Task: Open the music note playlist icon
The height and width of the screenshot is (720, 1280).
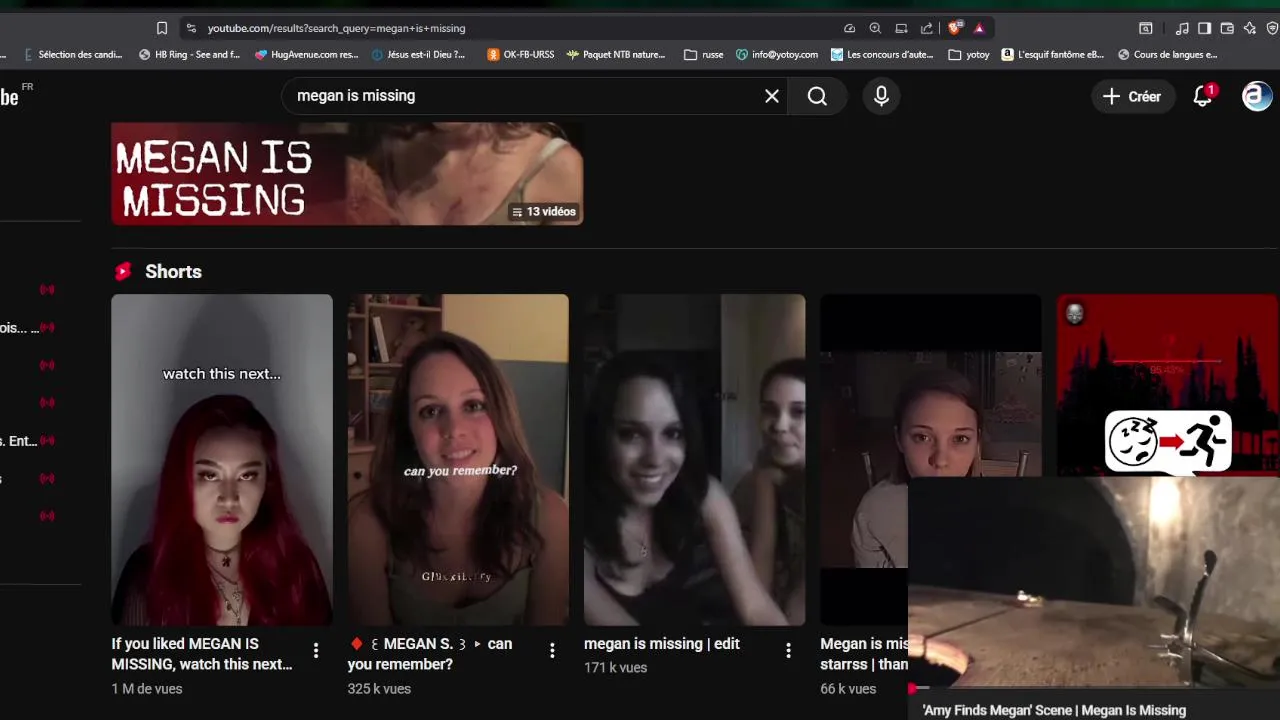Action: click(x=1182, y=28)
